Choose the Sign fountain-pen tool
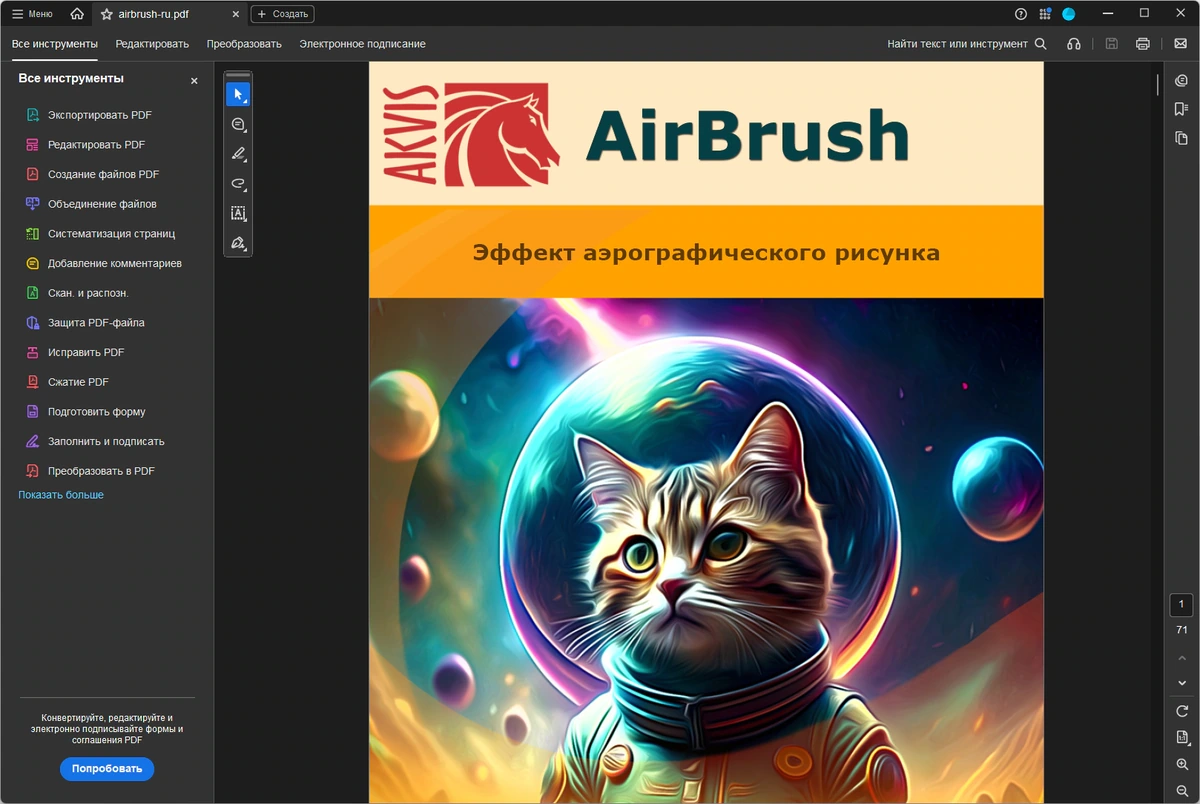Image resolution: width=1200 pixels, height=804 pixels. tap(238, 243)
